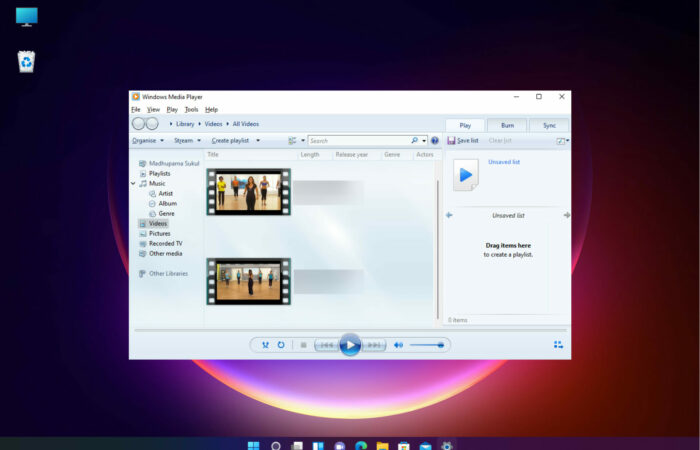The image size is (700, 450).
Task: Click the Stop playback button
Action: coord(304,345)
